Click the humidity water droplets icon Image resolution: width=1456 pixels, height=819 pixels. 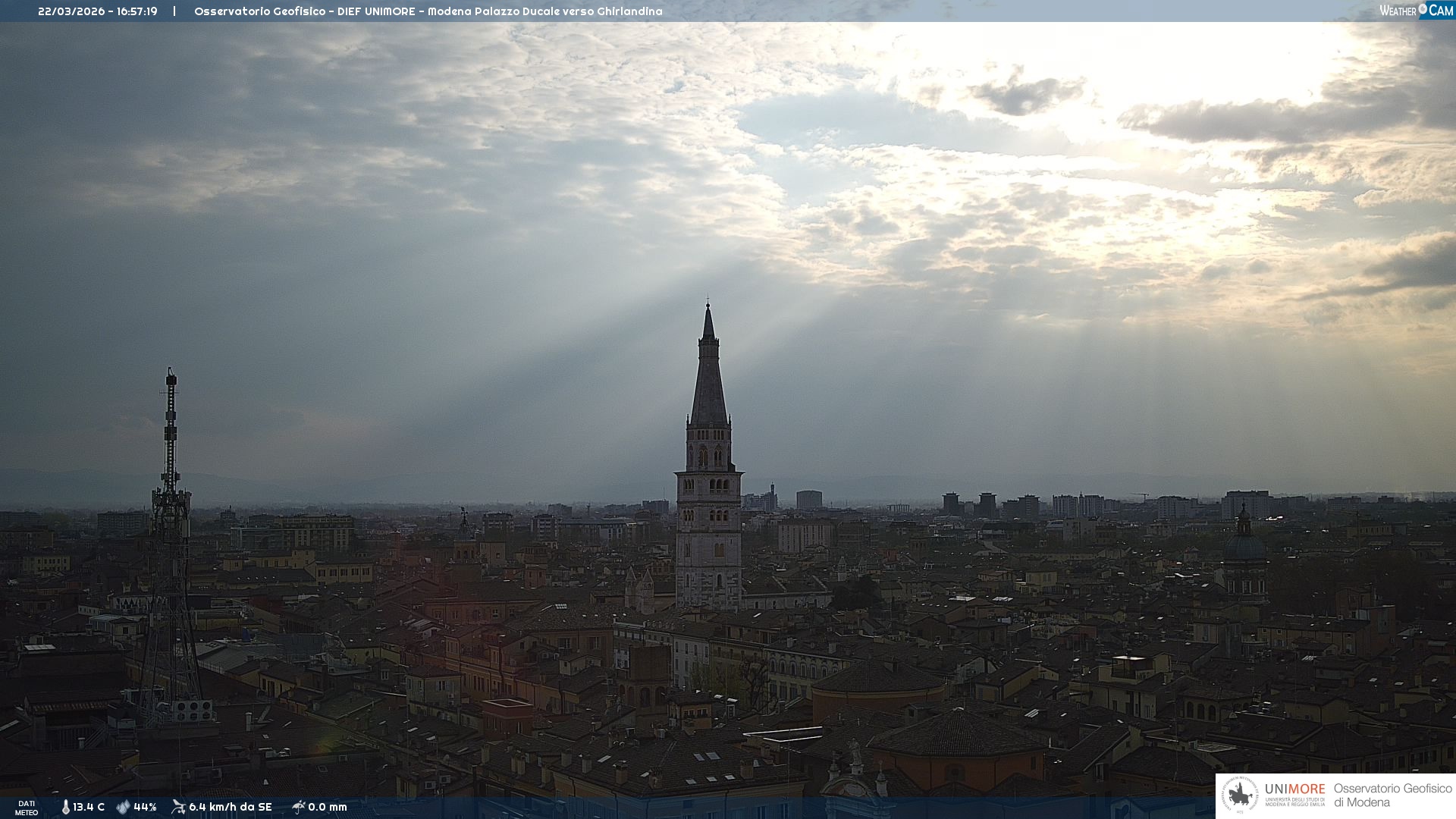click(x=123, y=807)
